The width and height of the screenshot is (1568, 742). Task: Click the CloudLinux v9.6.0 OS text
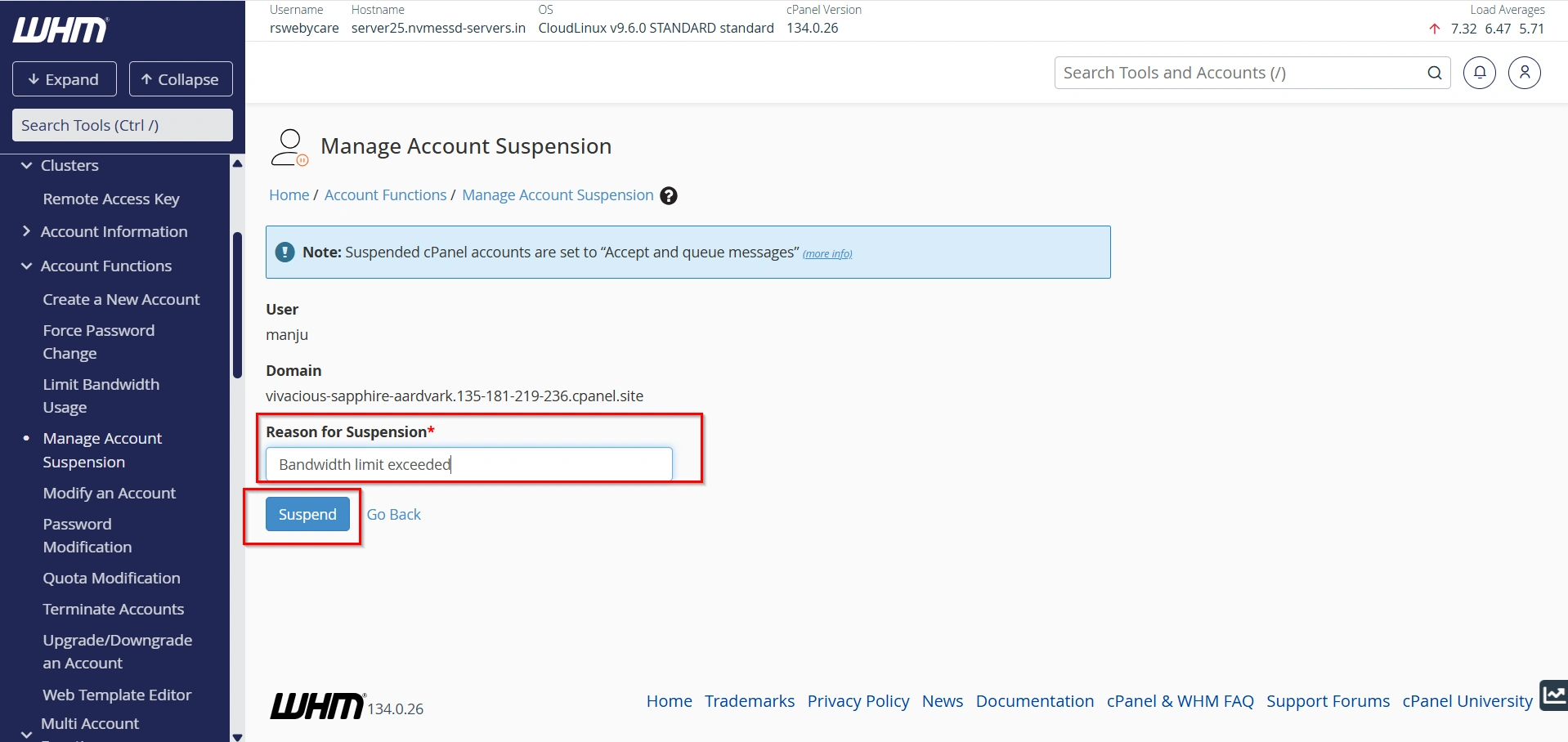coord(656,28)
